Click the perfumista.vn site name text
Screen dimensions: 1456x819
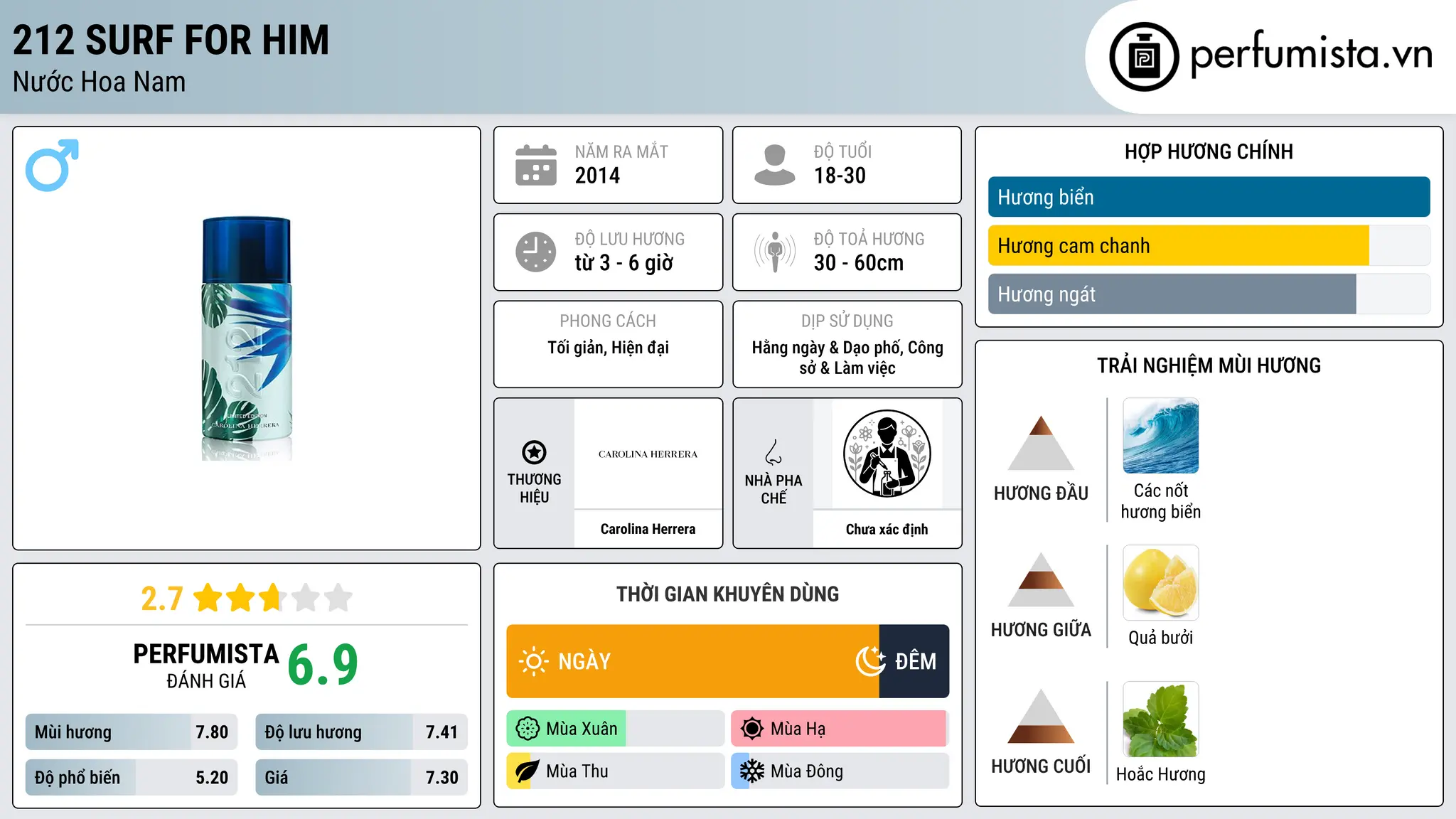click(x=1311, y=55)
